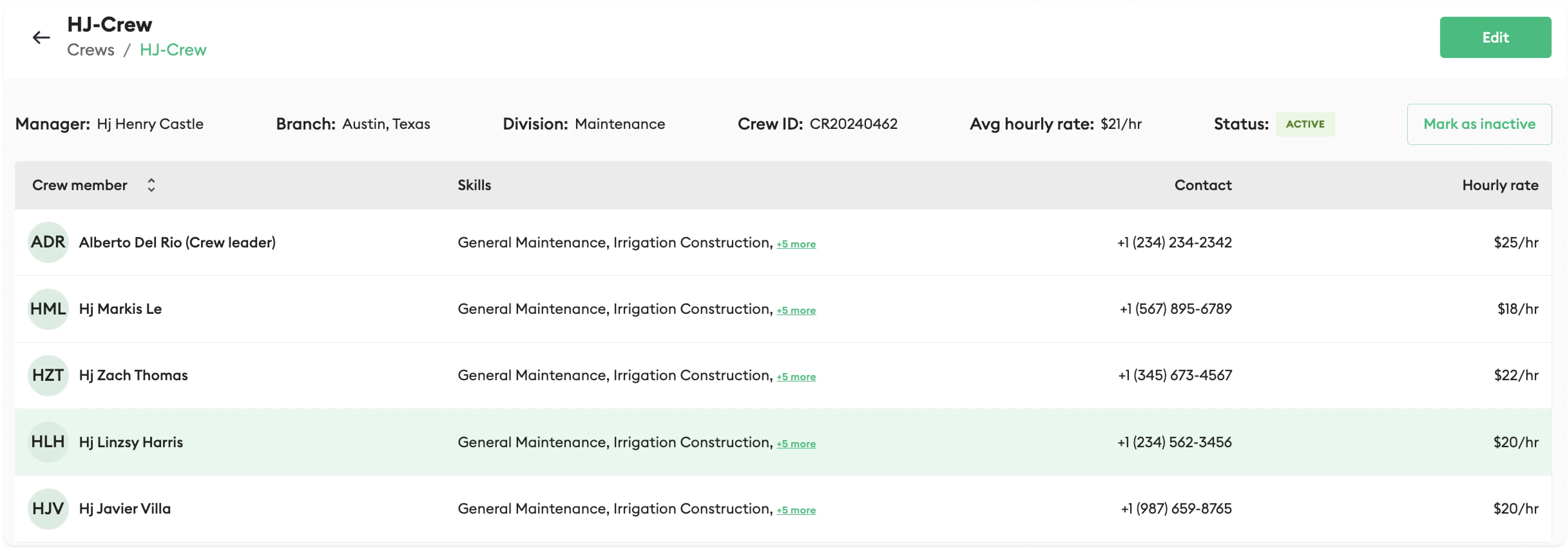Click the Hourly rate column header
The height and width of the screenshot is (550, 1568).
(x=1500, y=185)
